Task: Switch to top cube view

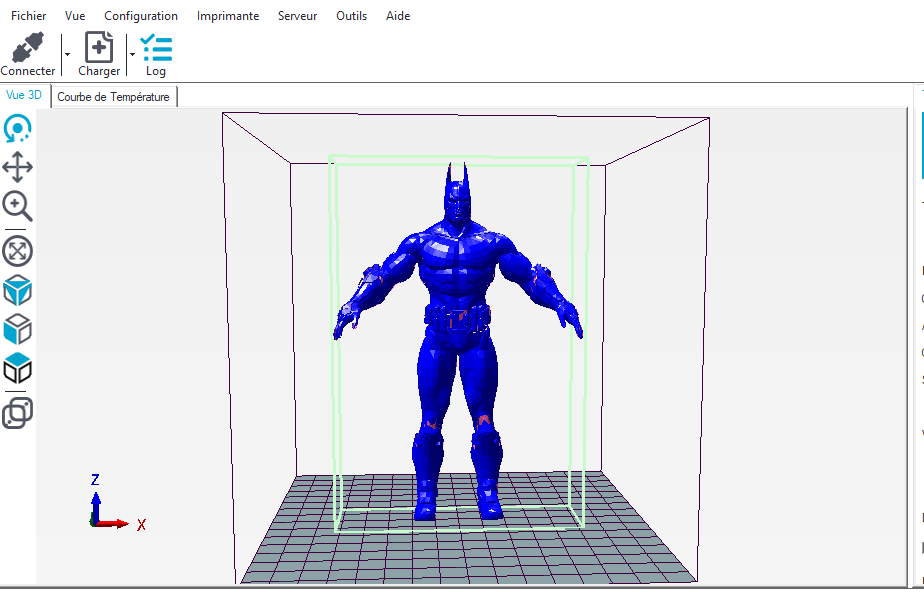Action: pyautogui.click(x=18, y=369)
